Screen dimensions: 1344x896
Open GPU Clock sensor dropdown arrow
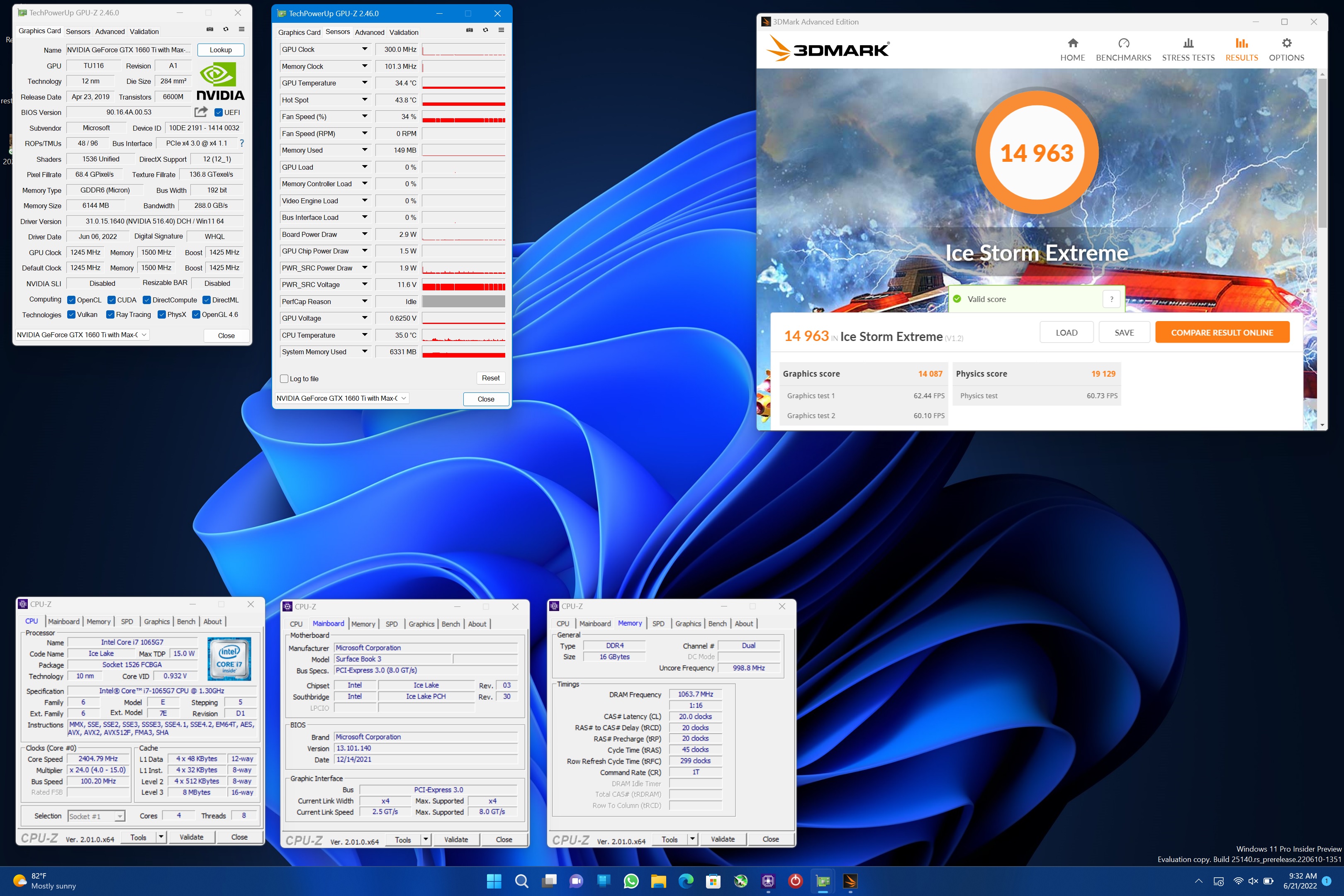pyautogui.click(x=365, y=49)
